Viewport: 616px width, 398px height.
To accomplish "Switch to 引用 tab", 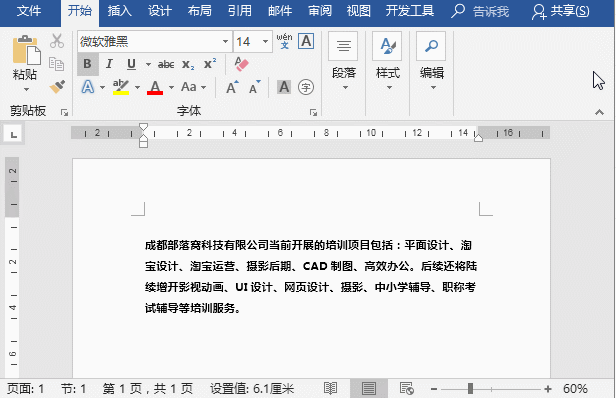I will pyautogui.click(x=240, y=11).
